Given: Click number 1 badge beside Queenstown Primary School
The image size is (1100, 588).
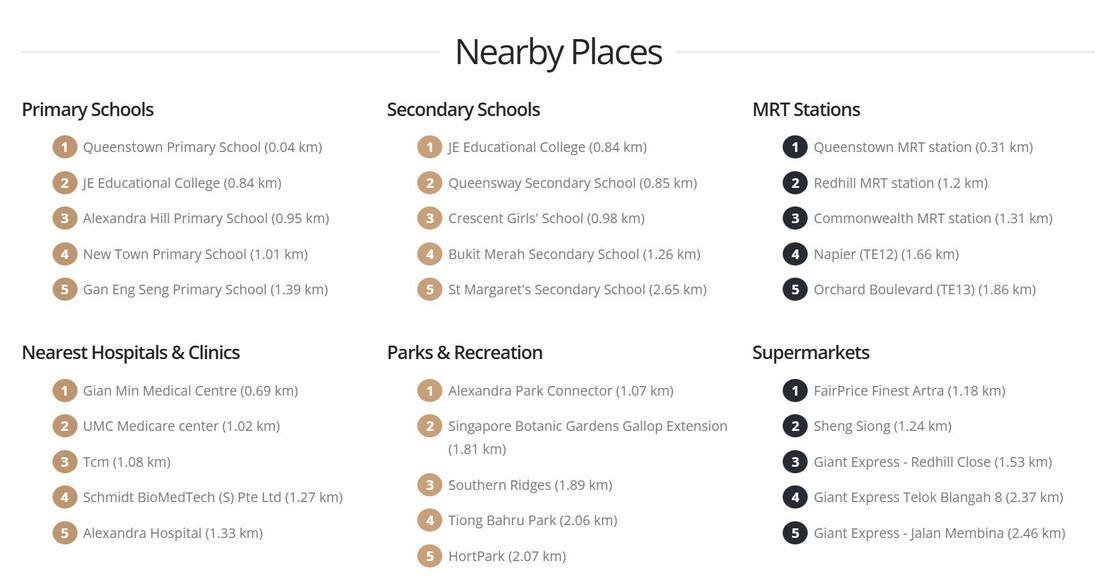Looking at the screenshot, I should pyautogui.click(x=65, y=147).
